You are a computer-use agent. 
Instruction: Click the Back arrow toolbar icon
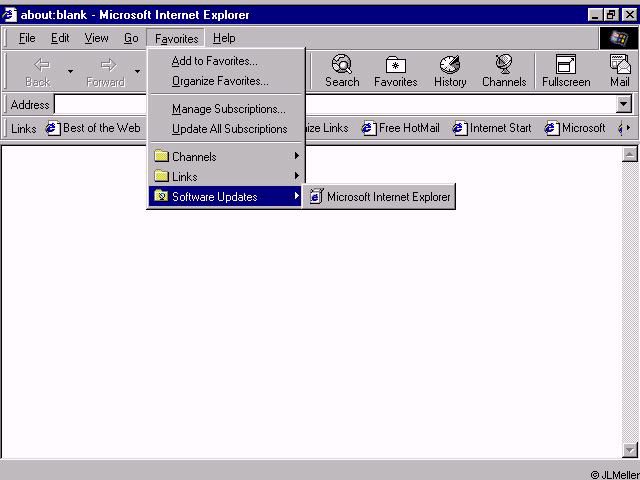click(42, 64)
